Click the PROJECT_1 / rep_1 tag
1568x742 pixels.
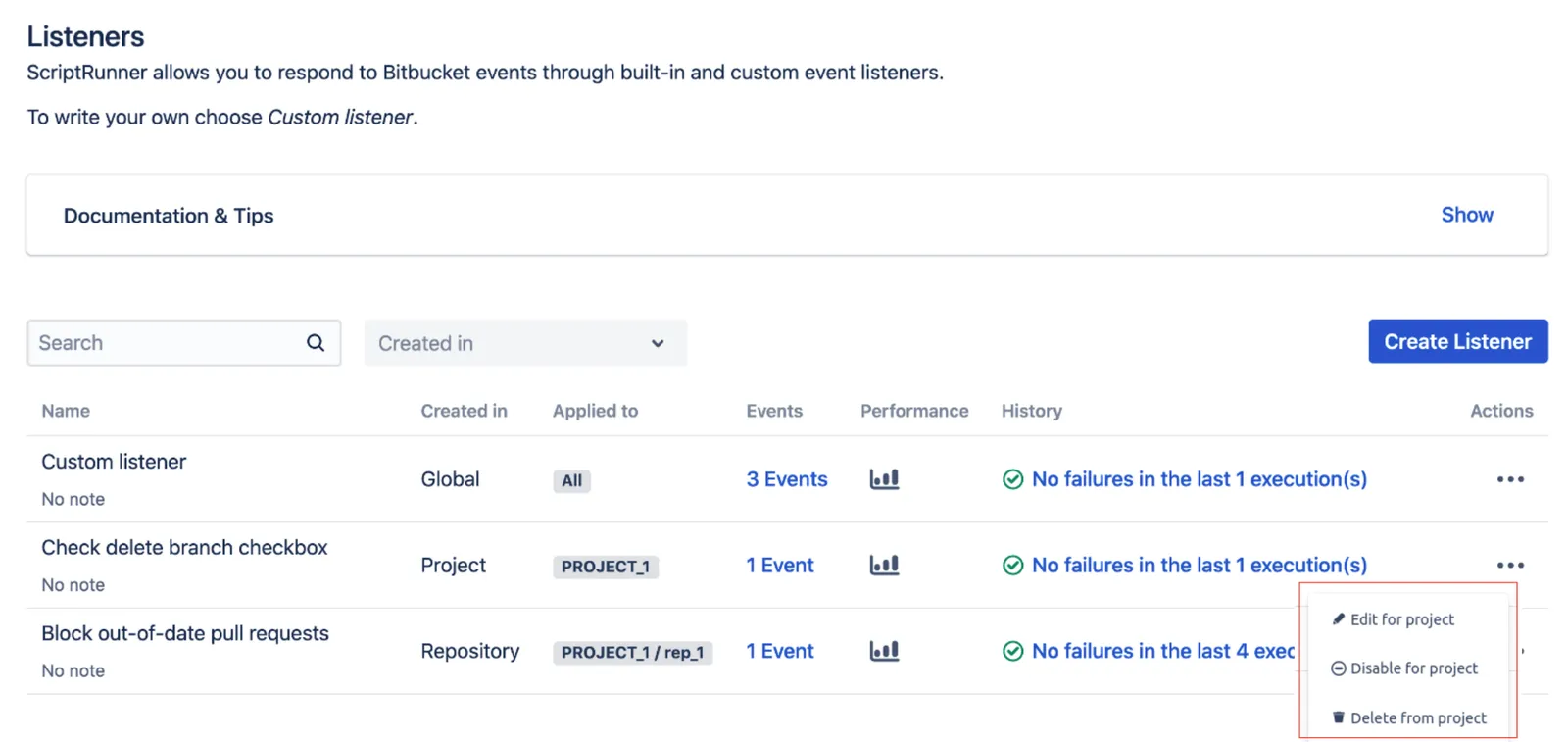pos(632,653)
